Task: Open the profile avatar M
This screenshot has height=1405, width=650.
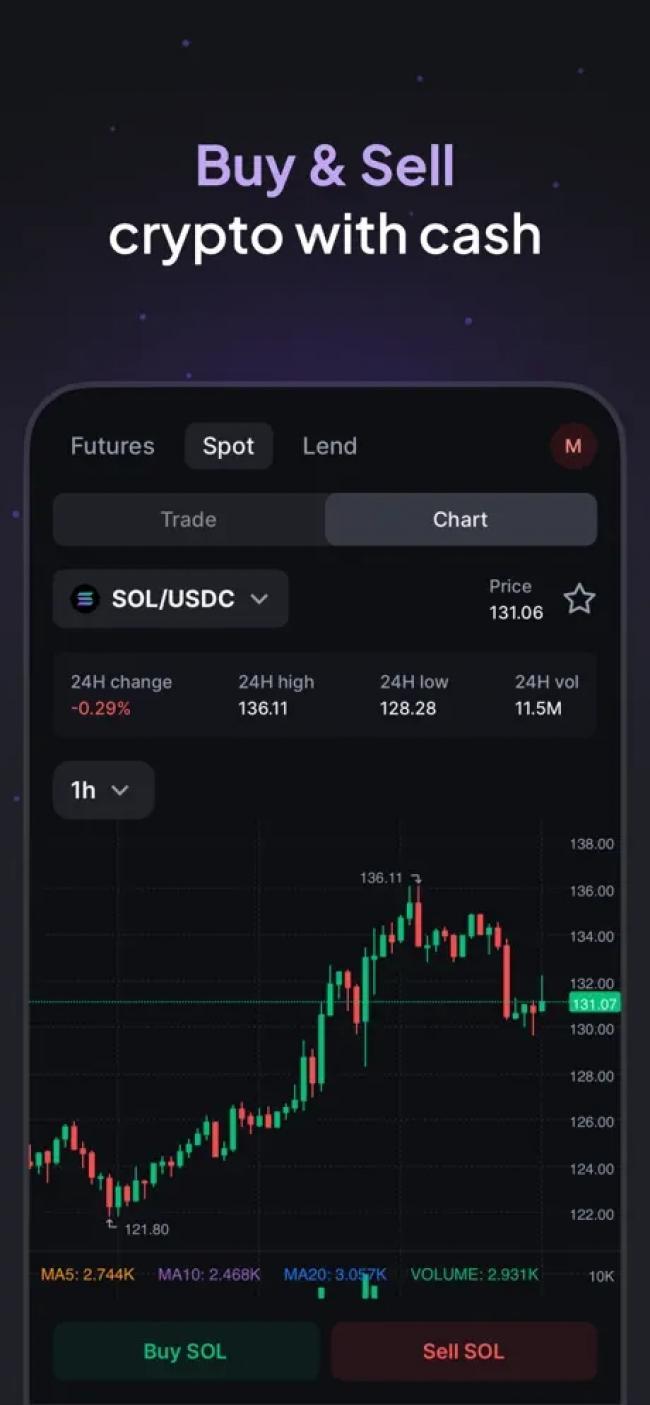Action: tap(573, 446)
